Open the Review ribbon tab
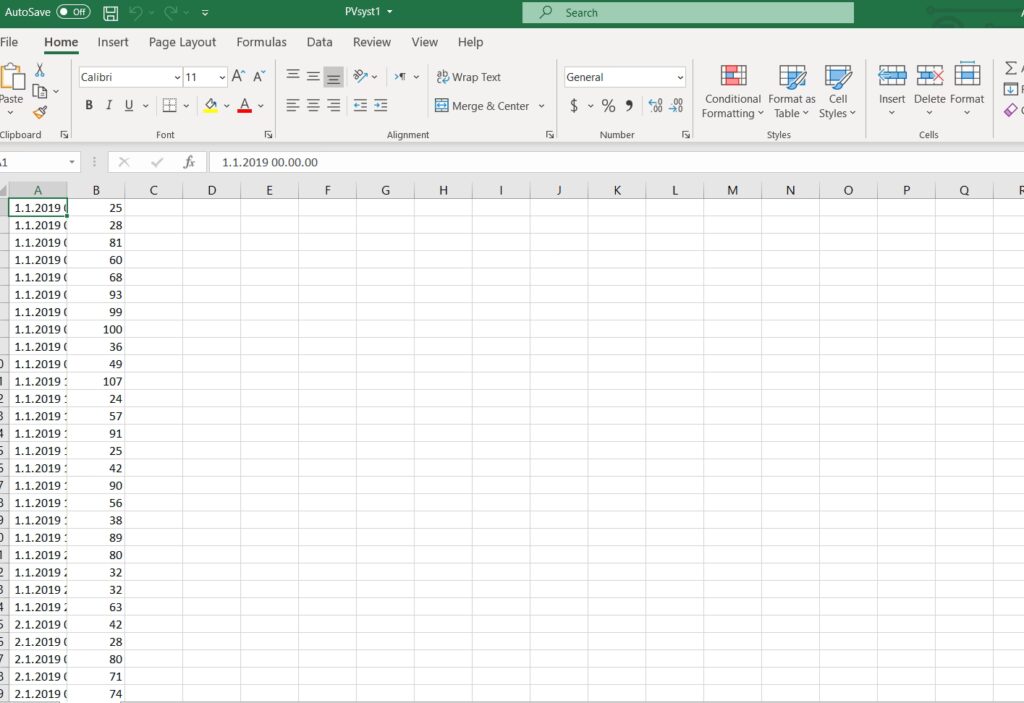1024x703 pixels. click(x=371, y=42)
